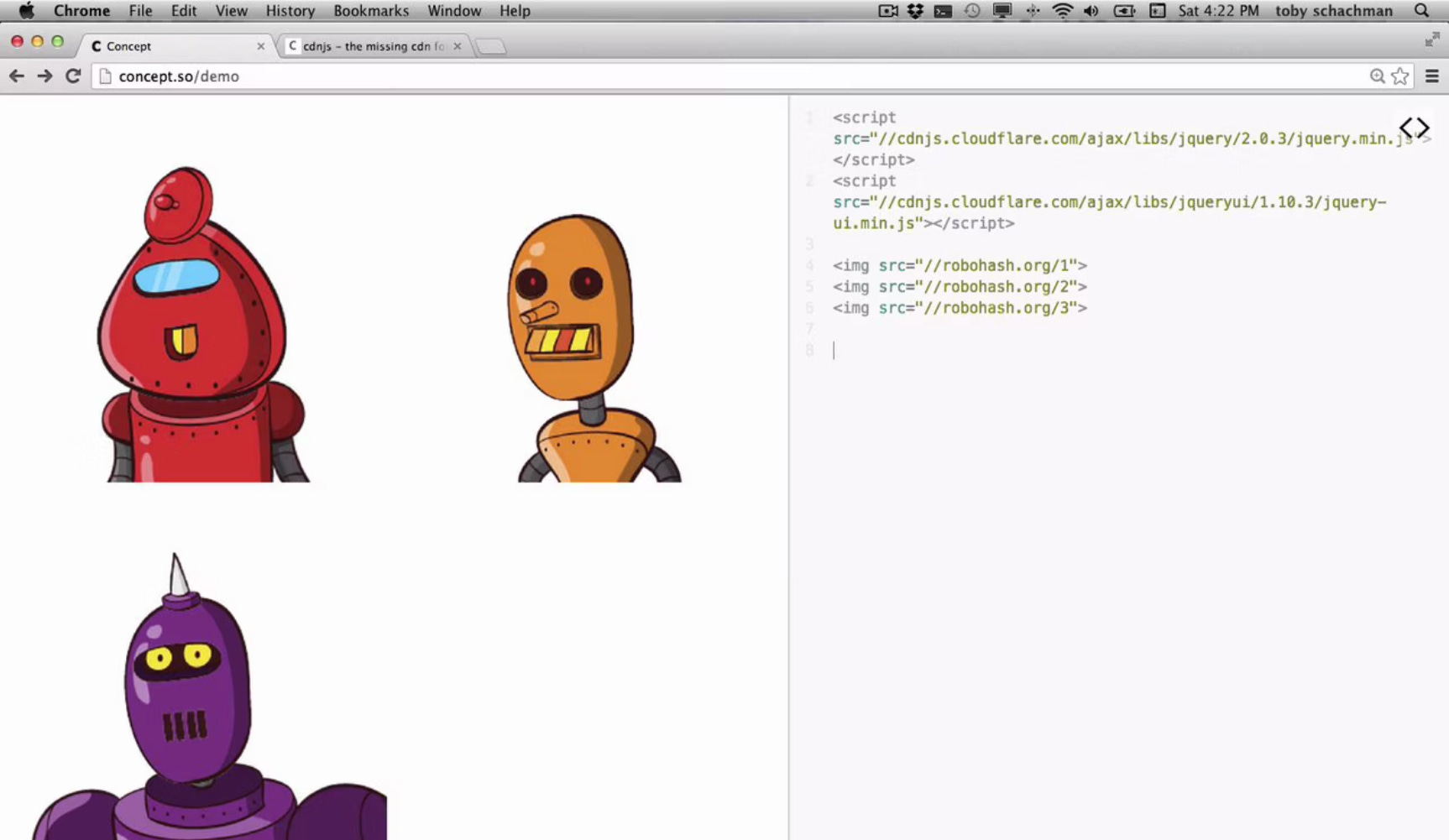Open the Apple menu
Image resolution: width=1449 pixels, height=840 pixels.
[26, 11]
